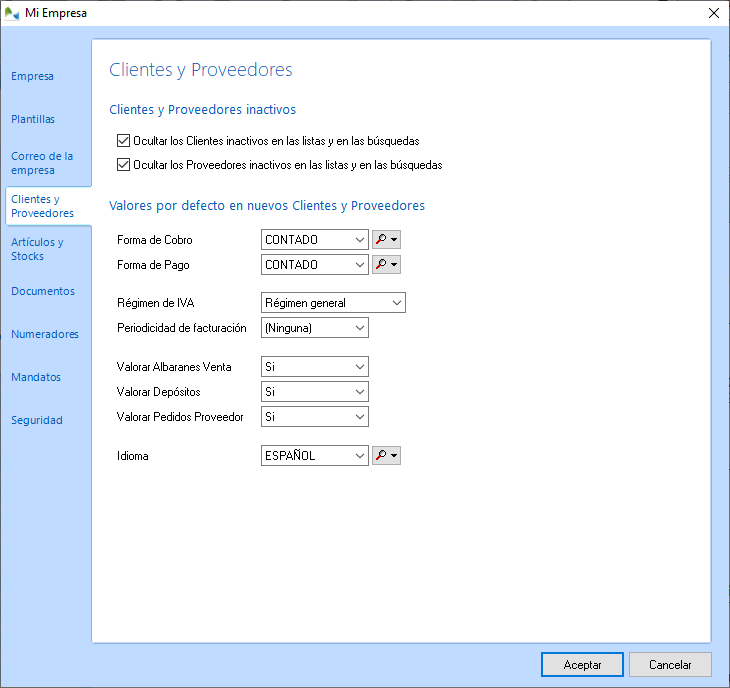
Task: Open the Numeradores tab
Action: click(43, 334)
